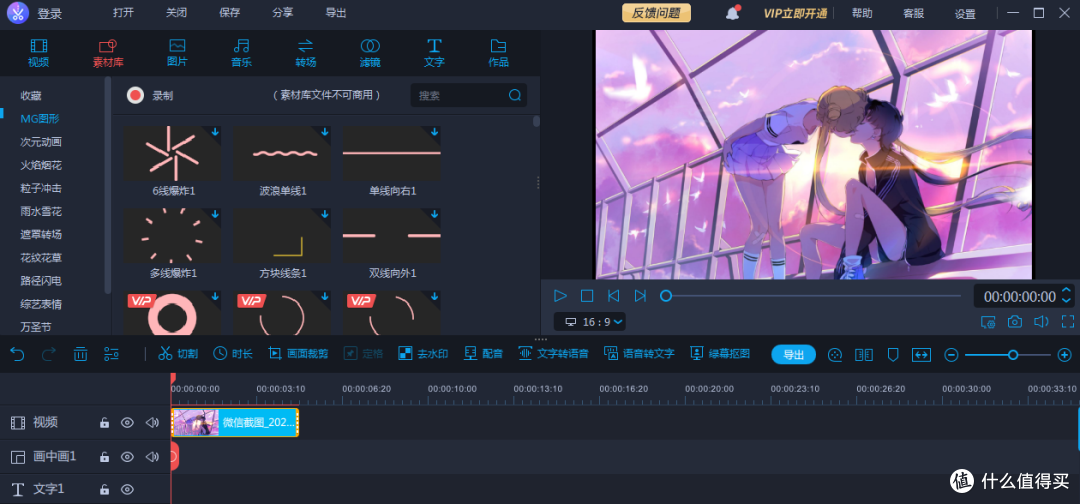Click VIP立即开通 link
This screenshot has width=1080, height=504.
coord(795,13)
